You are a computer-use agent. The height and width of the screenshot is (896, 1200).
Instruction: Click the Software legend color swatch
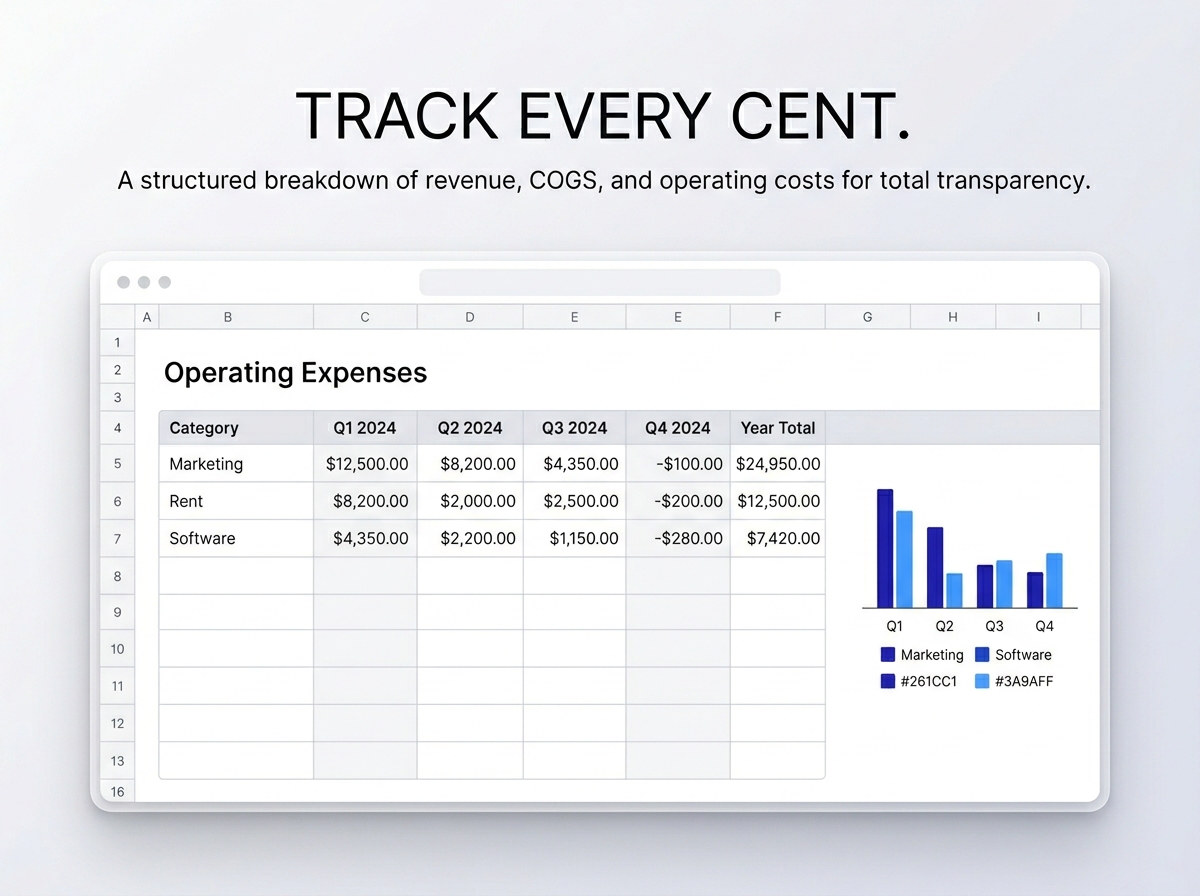[982, 655]
